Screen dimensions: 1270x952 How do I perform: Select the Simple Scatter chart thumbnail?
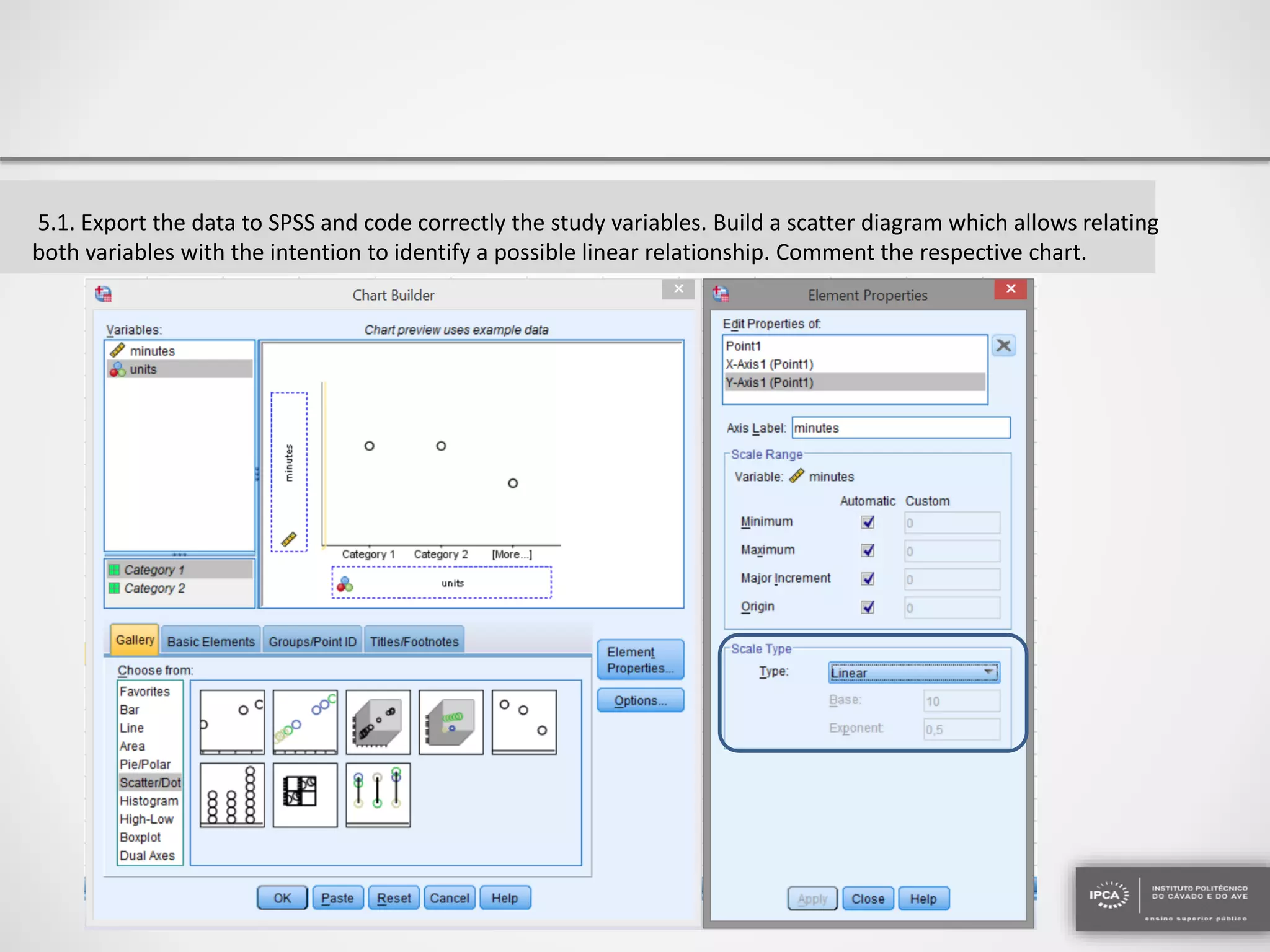(x=232, y=722)
